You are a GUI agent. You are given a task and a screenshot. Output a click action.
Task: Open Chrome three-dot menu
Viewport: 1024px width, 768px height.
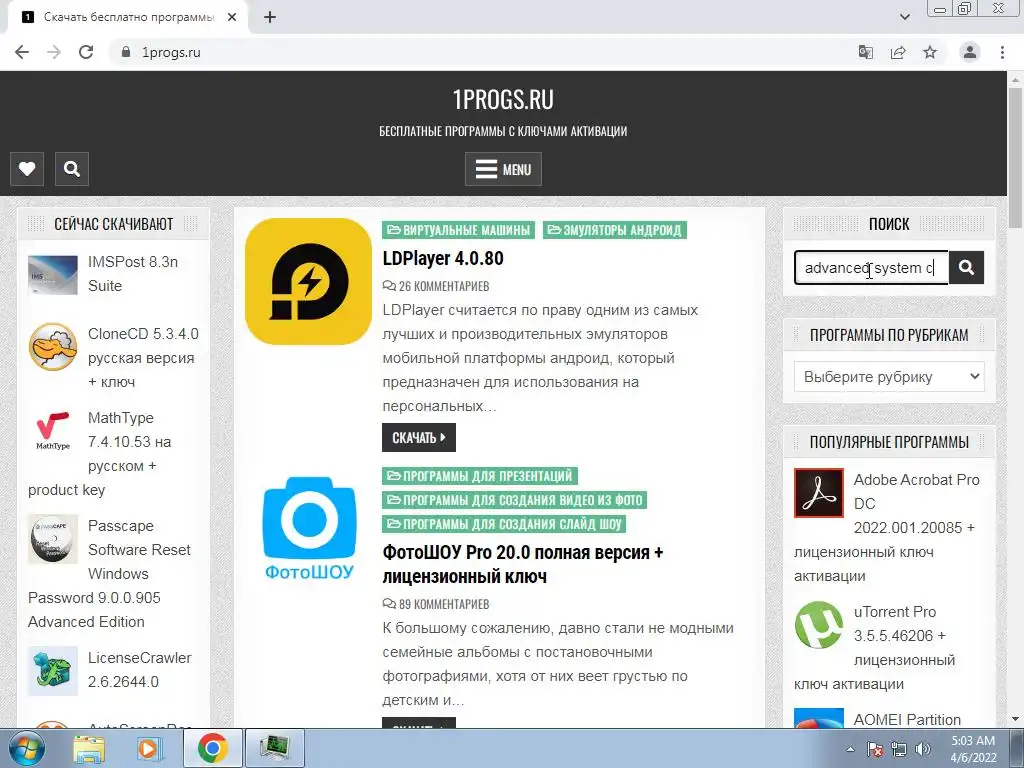pos(1002,52)
